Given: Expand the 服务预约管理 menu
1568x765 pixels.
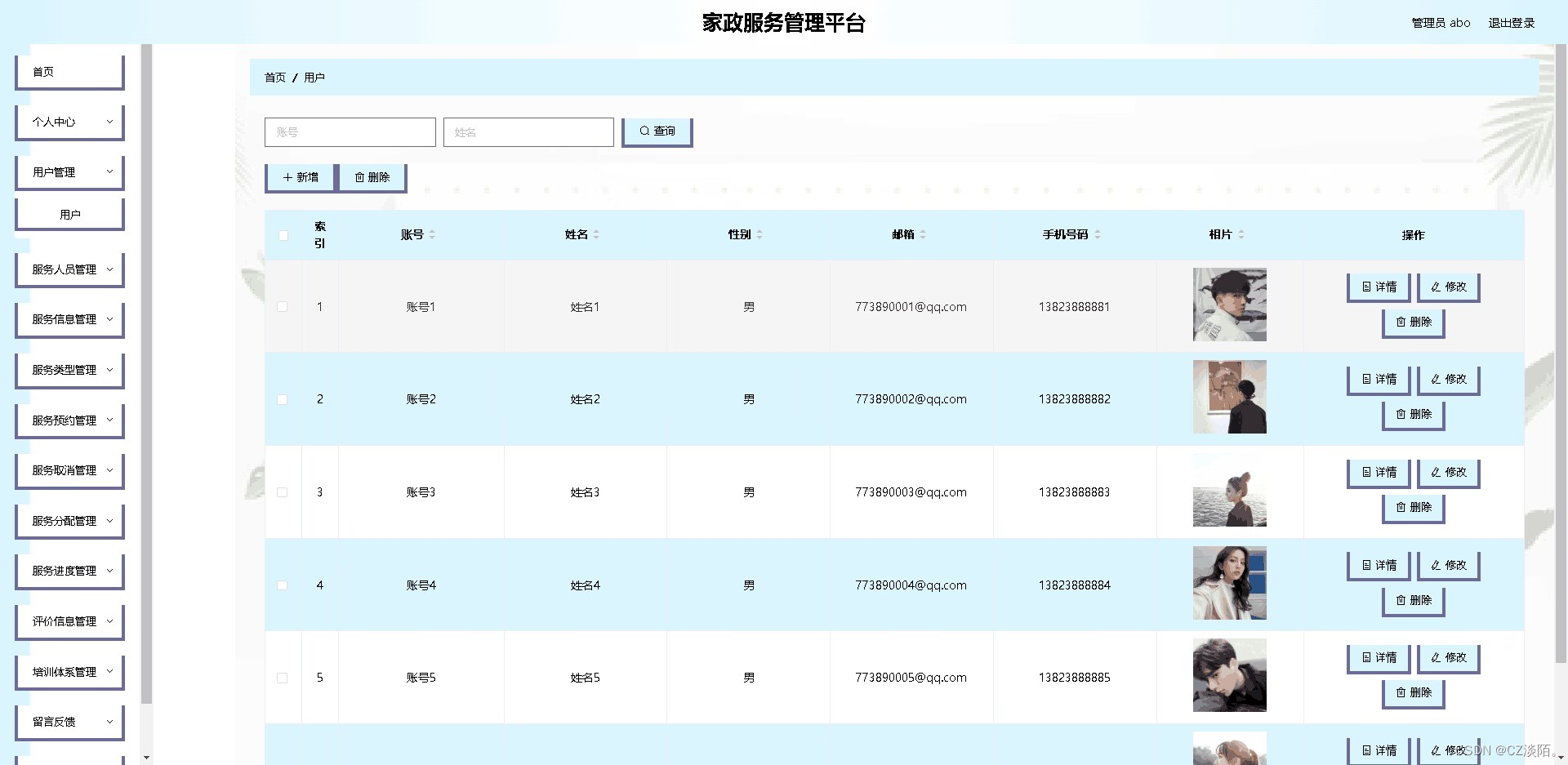Looking at the screenshot, I should pyautogui.click(x=69, y=421).
